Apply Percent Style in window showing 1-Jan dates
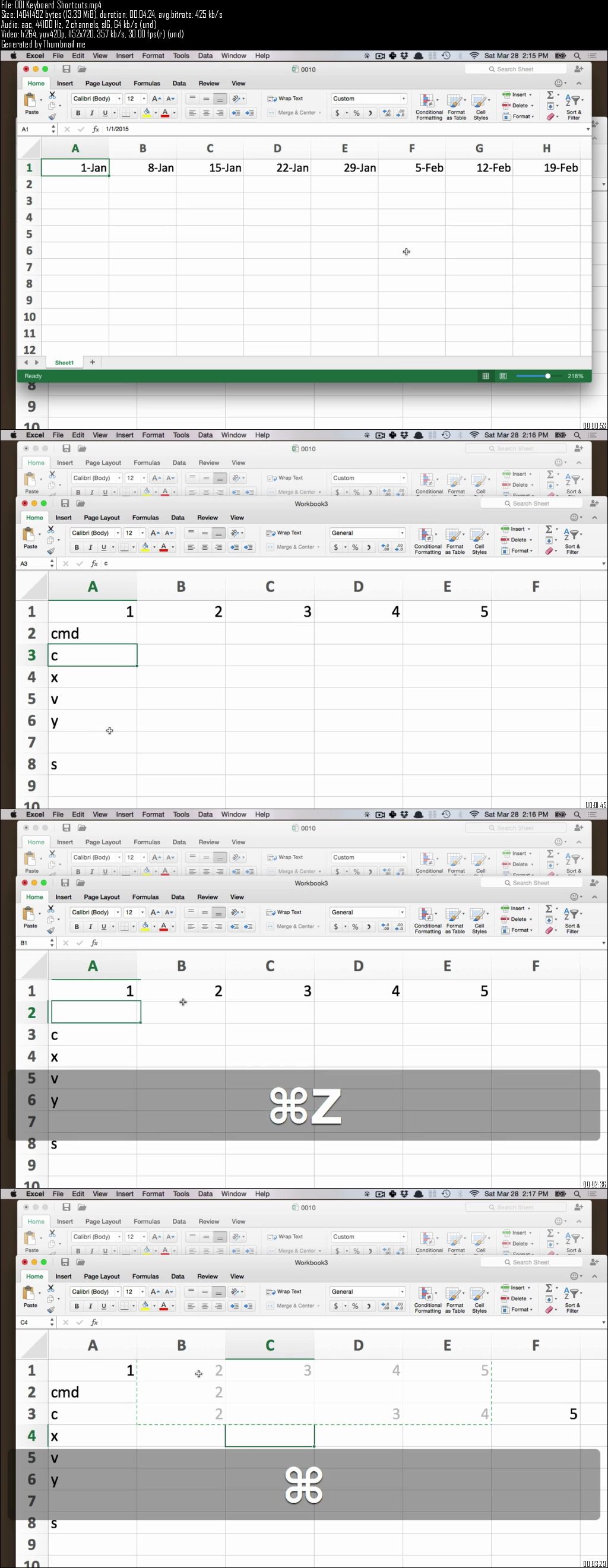This screenshot has width=608, height=1568. [x=356, y=113]
